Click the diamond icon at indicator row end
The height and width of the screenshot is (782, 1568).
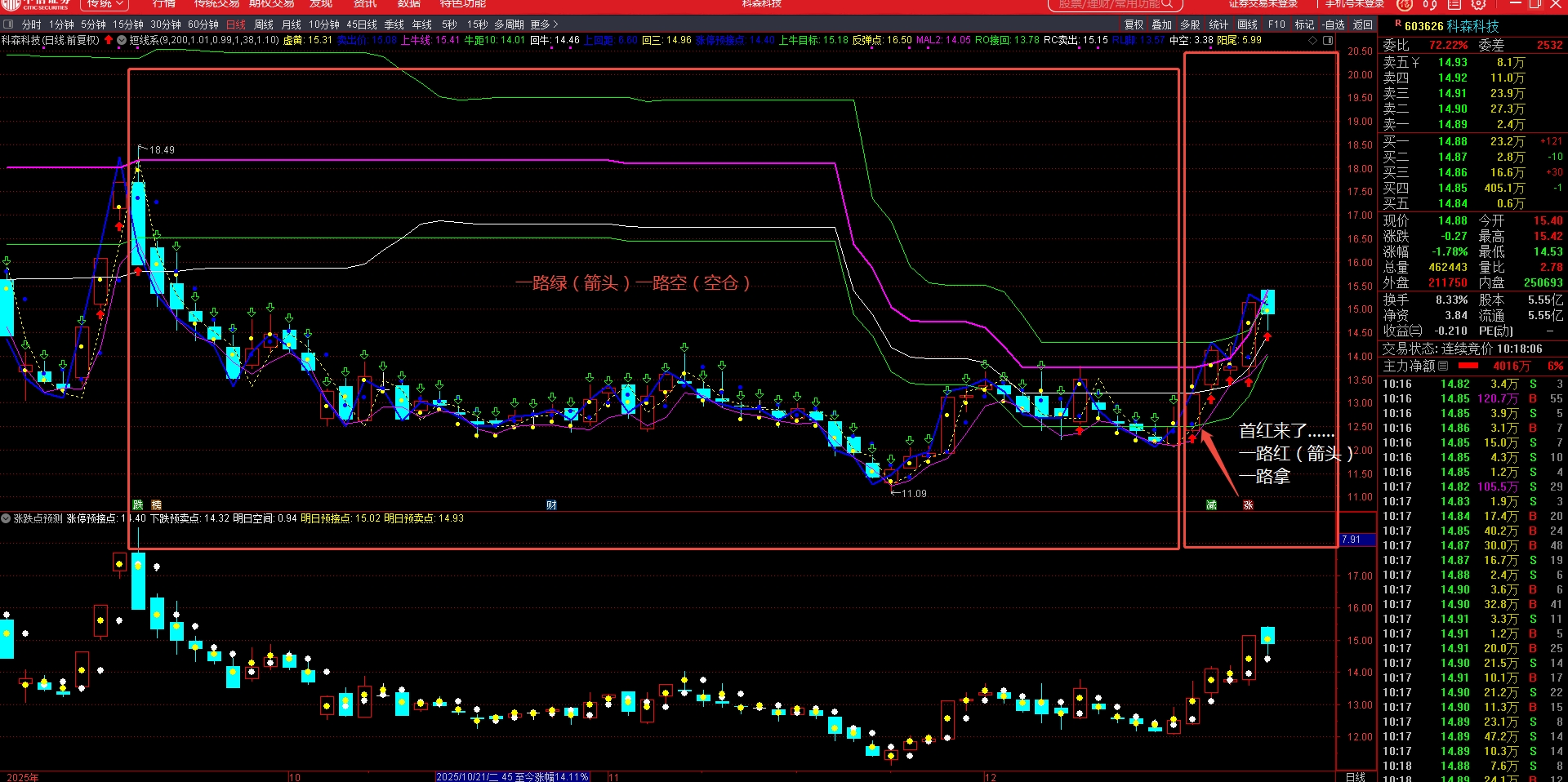point(1313,40)
